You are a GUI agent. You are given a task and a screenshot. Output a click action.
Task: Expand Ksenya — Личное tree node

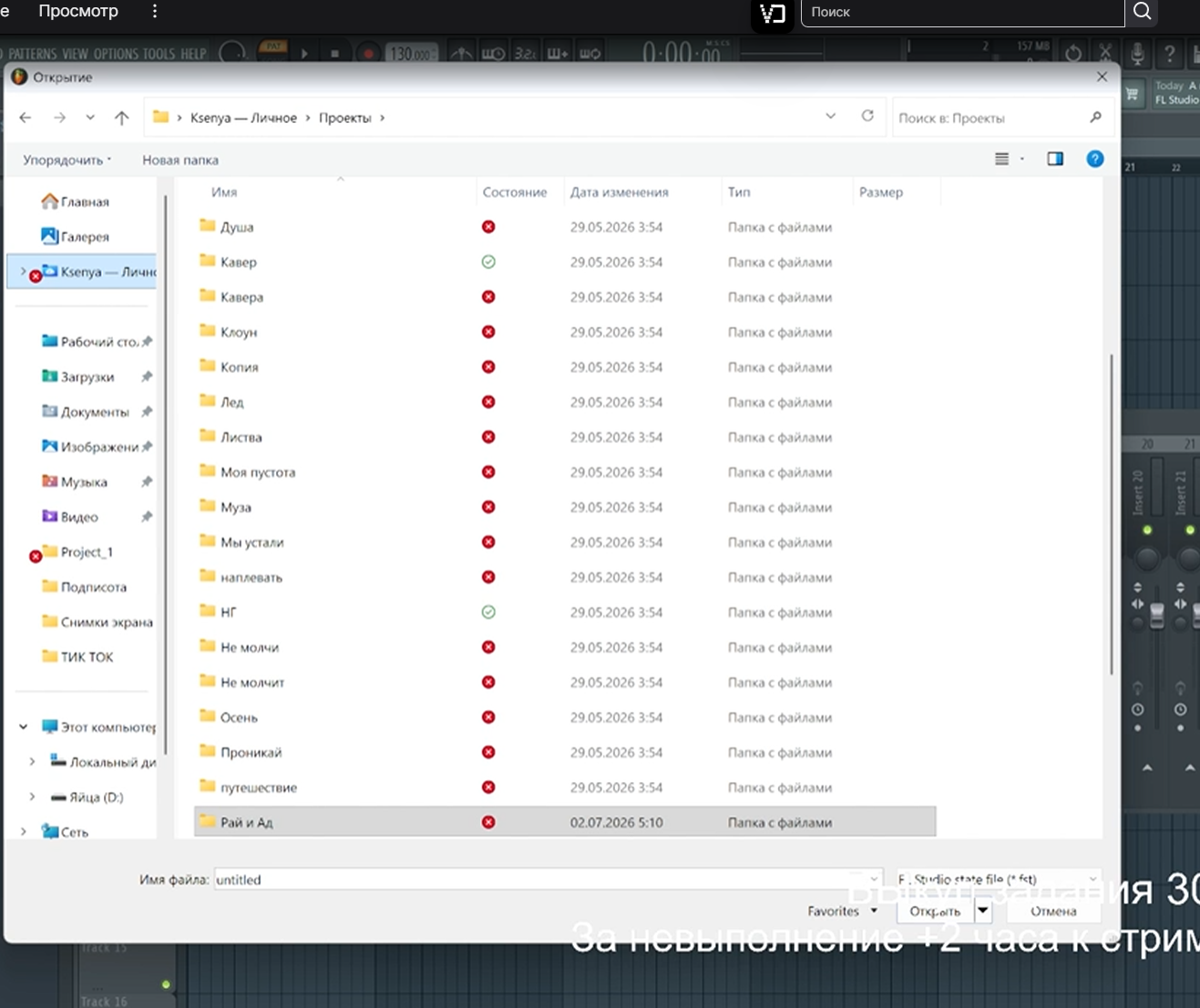24,271
